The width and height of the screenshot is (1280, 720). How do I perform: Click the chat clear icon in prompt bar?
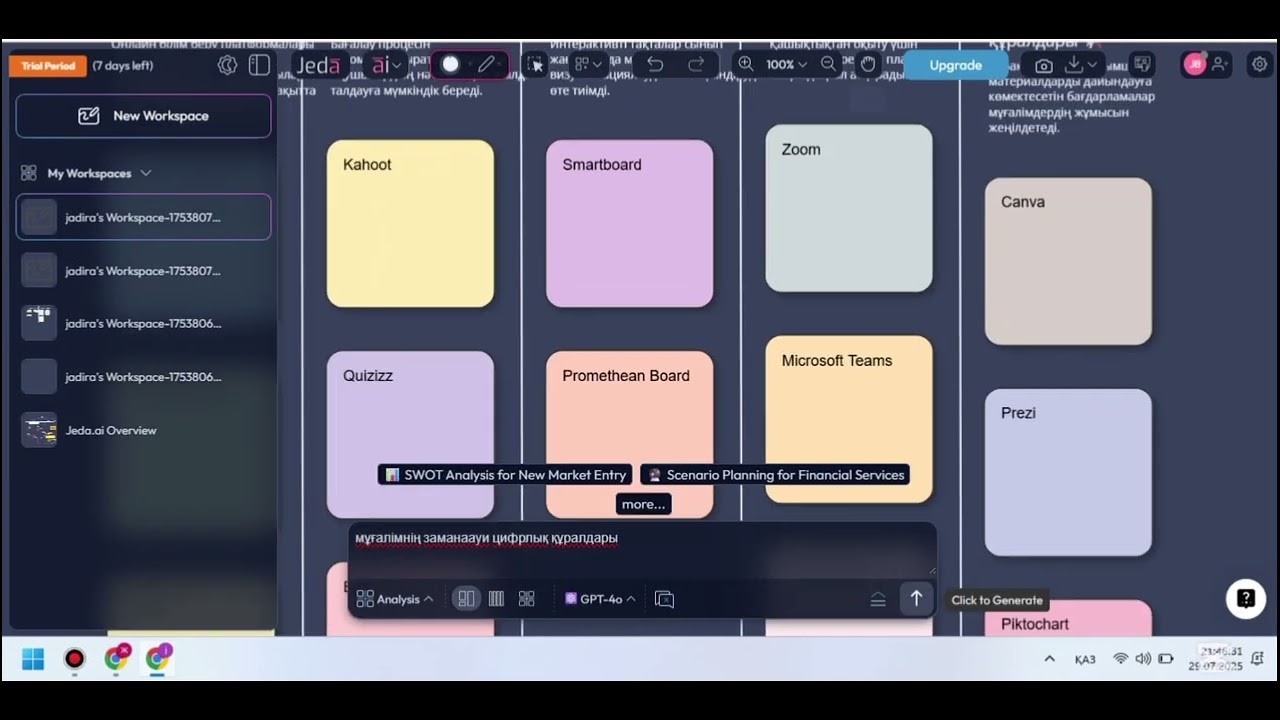(664, 599)
